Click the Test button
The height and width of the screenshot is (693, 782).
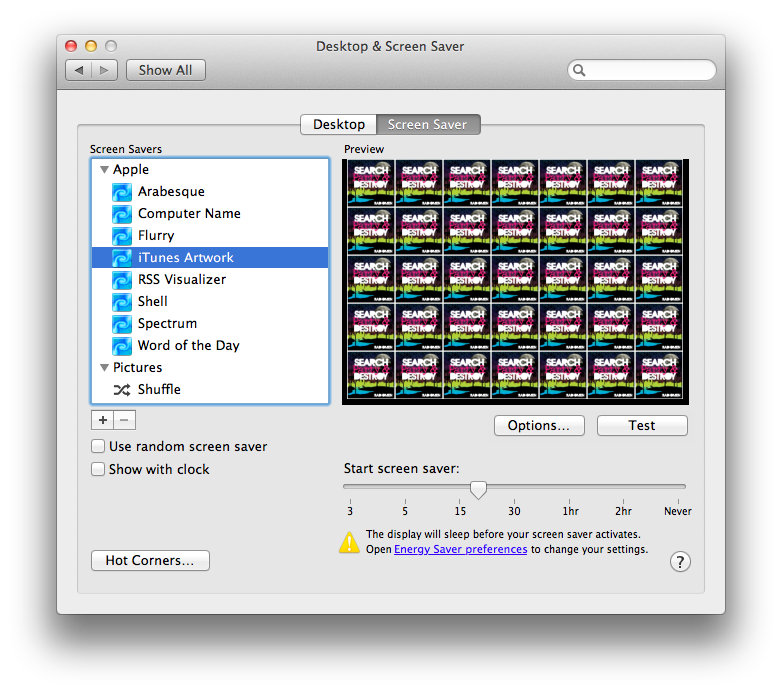click(x=642, y=426)
